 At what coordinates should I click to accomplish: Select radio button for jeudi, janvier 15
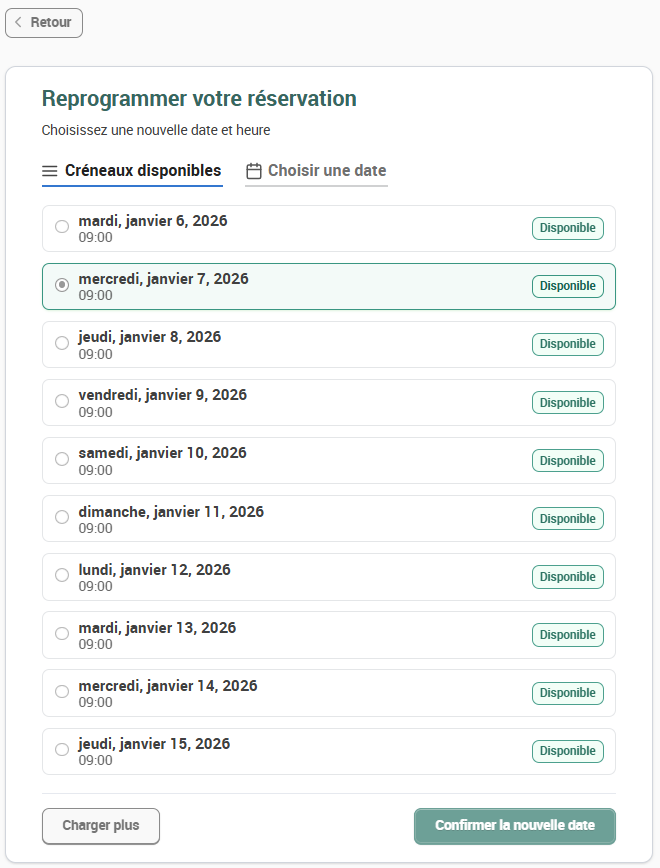(x=62, y=750)
